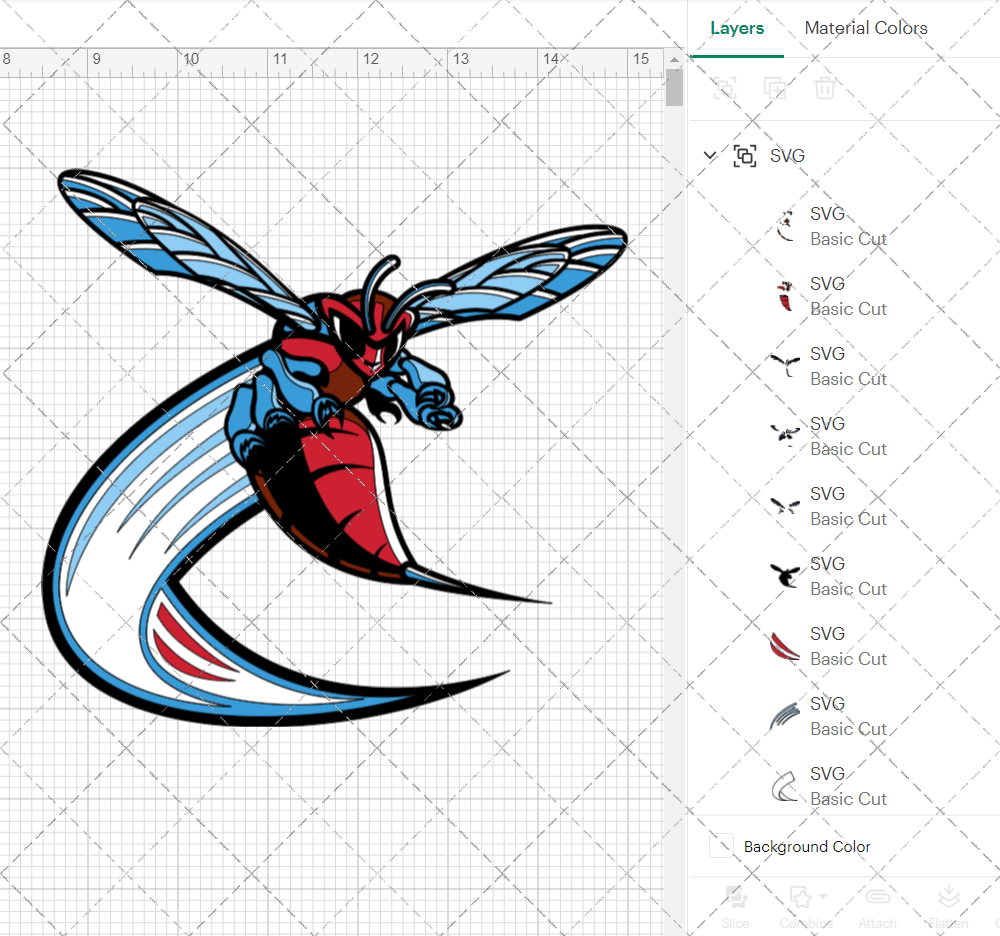Open the Background Color swatch
The image size is (1000, 936).
click(x=721, y=846)
